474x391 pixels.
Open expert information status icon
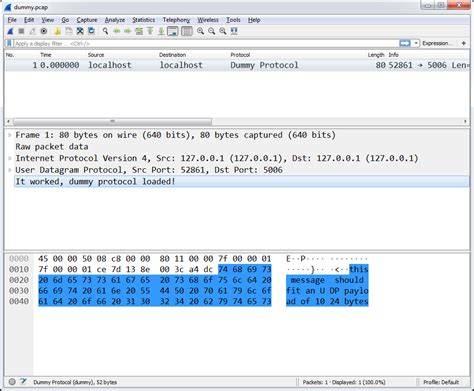[12, 382]
